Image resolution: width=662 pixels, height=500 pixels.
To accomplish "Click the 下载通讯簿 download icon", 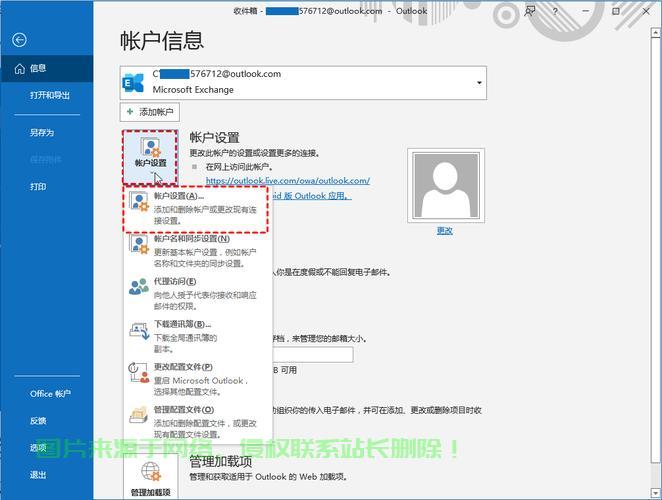I will pyautogui.click(x=139, y=331).
